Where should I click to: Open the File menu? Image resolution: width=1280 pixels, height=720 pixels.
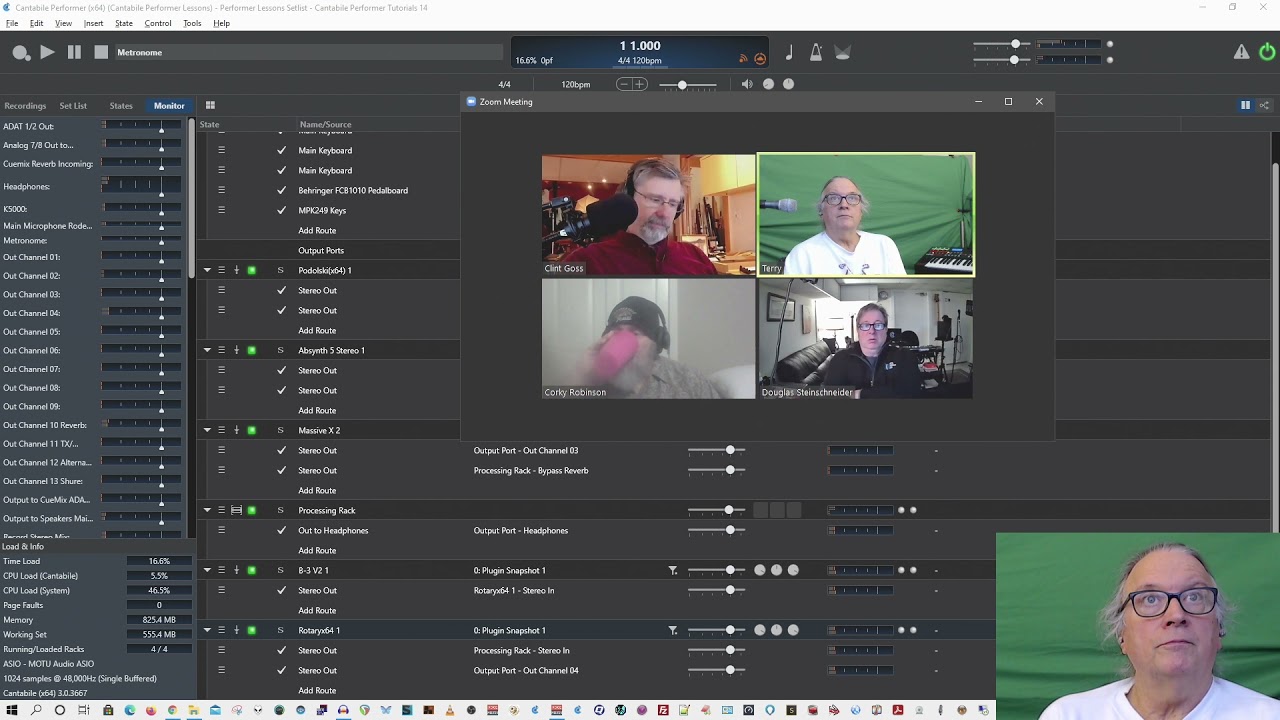(x=12, y=23)
